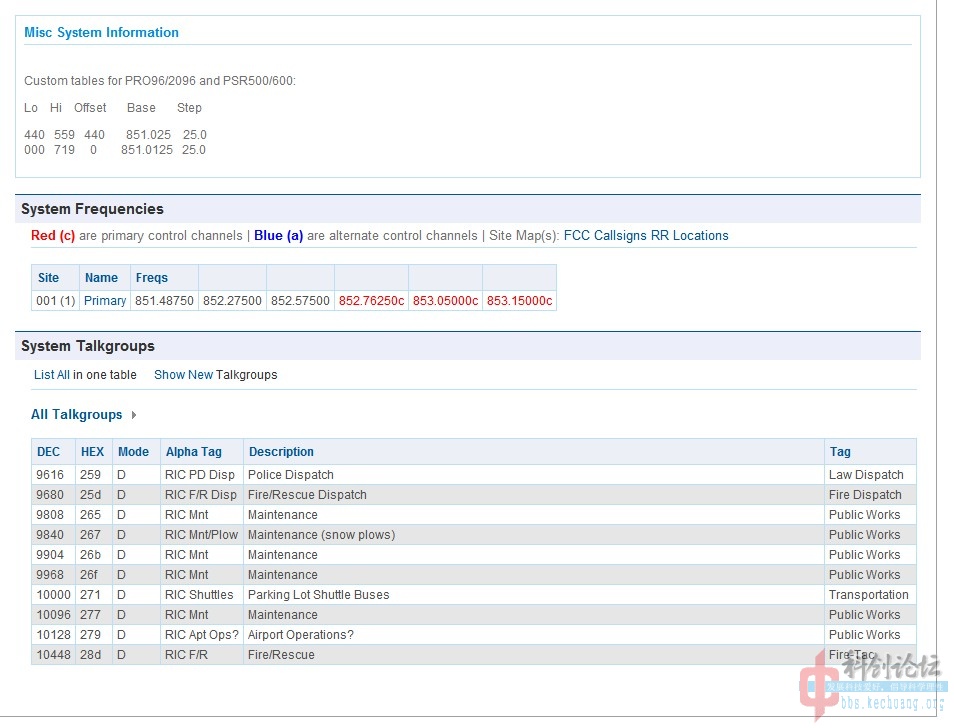This screenshot has width=954, height=728.
Task: Click the System Frequencies section heading
Action: tap(92, 209)
